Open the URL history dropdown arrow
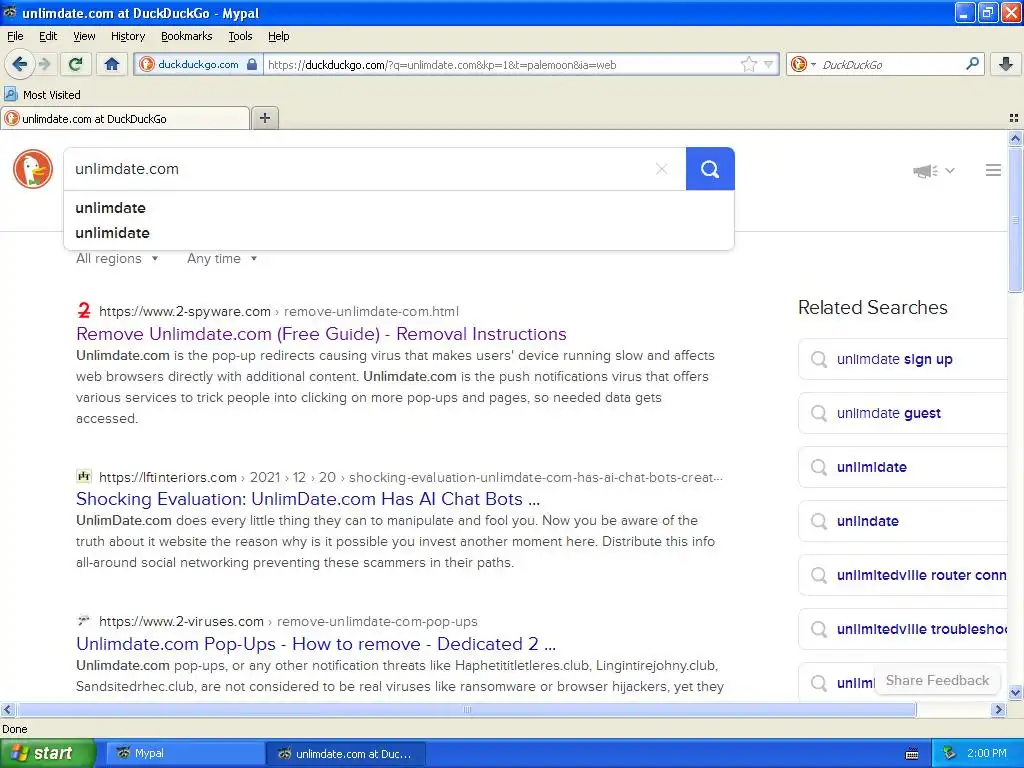The image size is (1024, 768). pos(769,64)
